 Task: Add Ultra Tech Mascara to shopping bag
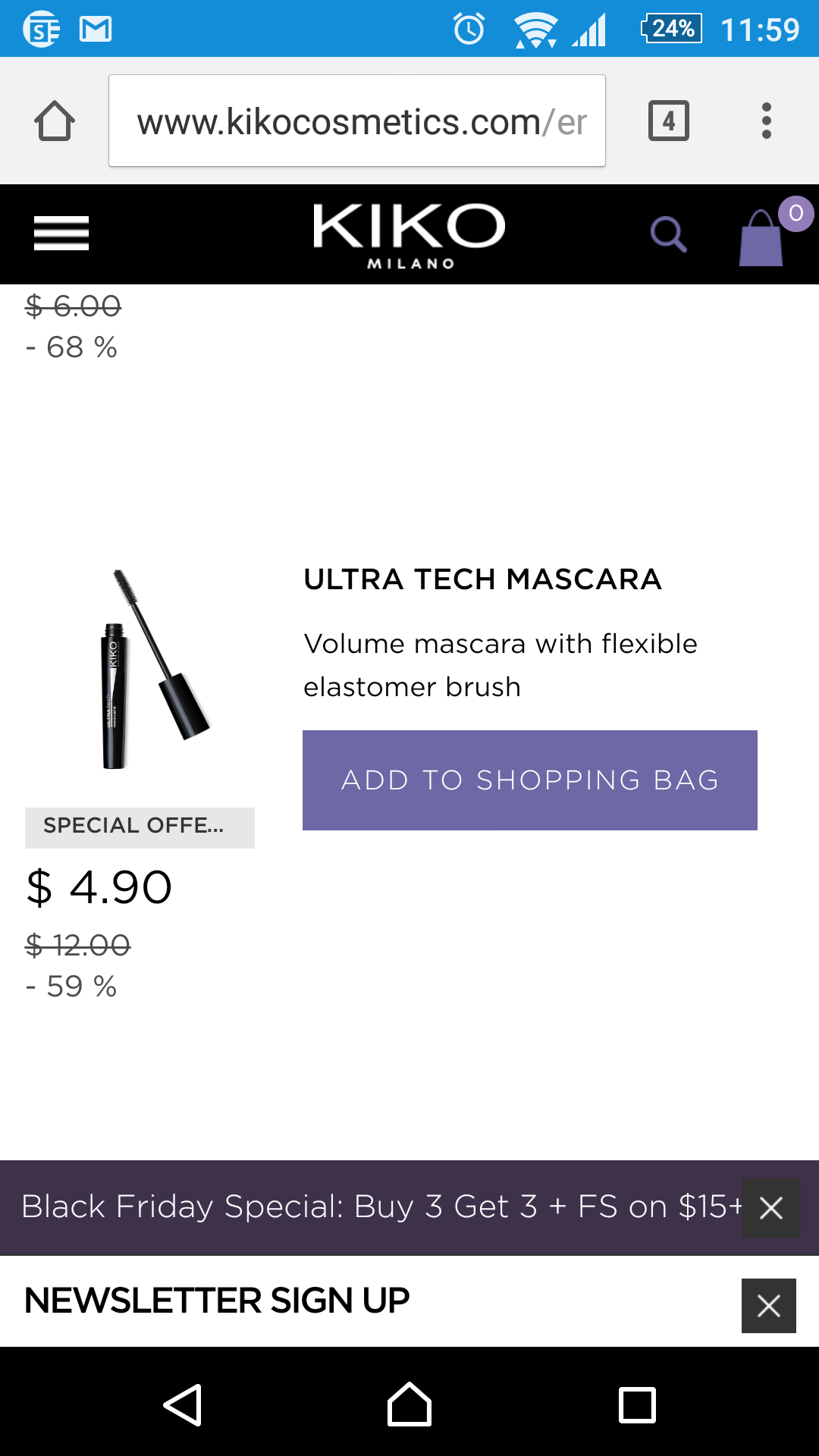pyautogui.click(x=529, y=780)
